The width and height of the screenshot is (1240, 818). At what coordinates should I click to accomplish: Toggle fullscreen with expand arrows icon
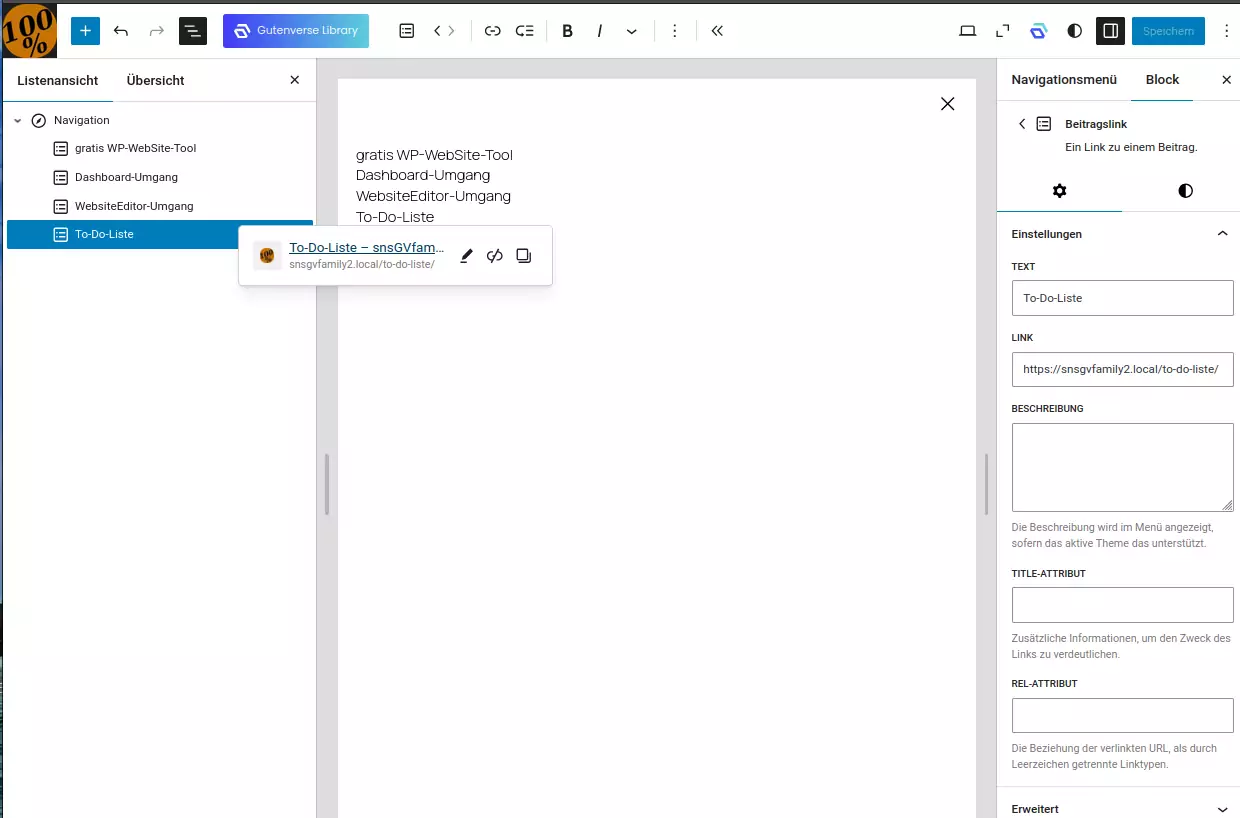1003,31
